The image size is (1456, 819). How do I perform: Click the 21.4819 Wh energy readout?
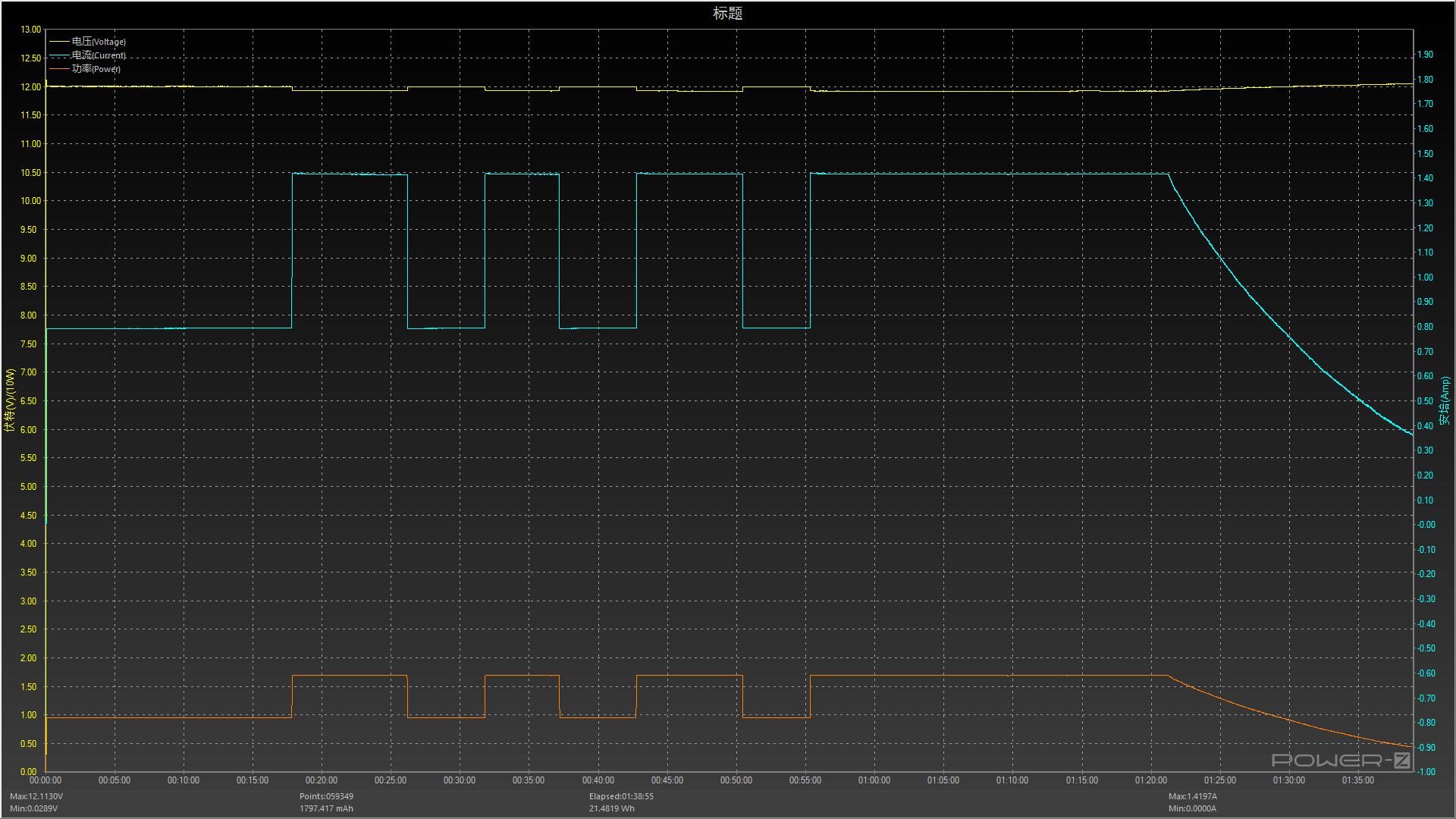click(612, 808)
